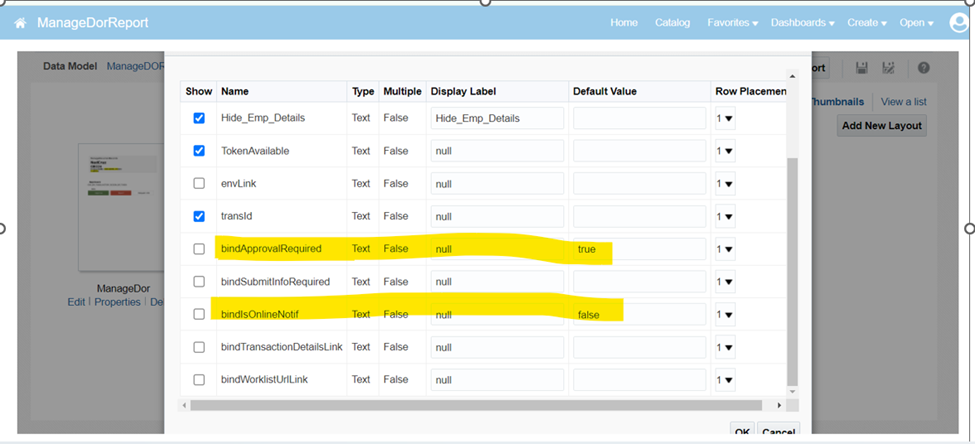Click the save disk icon
Screen dimensions: 975x444
pyautogui.click(x=862, y=68)
